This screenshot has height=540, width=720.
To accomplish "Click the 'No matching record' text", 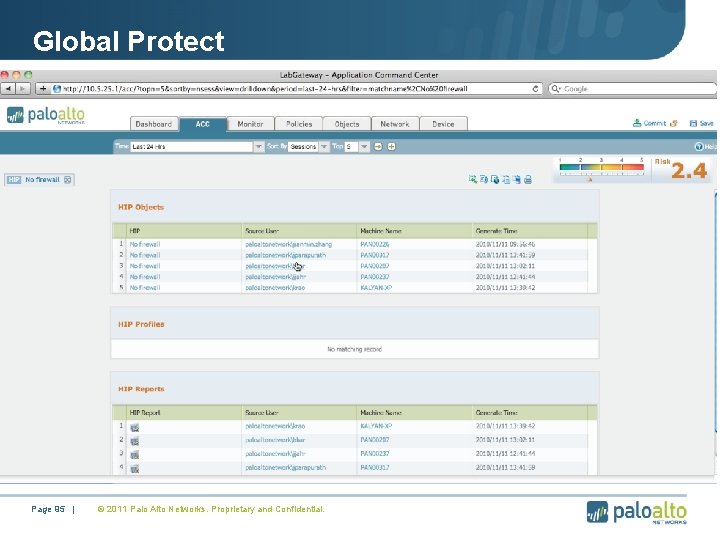I will click(x=354, y=349).
